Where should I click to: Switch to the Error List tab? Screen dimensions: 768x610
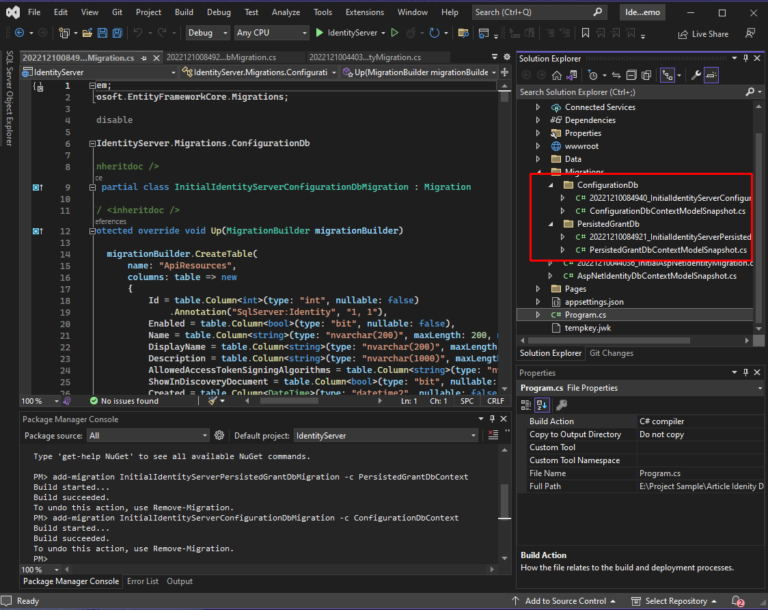pyautogui.click(x=142, y=581)
